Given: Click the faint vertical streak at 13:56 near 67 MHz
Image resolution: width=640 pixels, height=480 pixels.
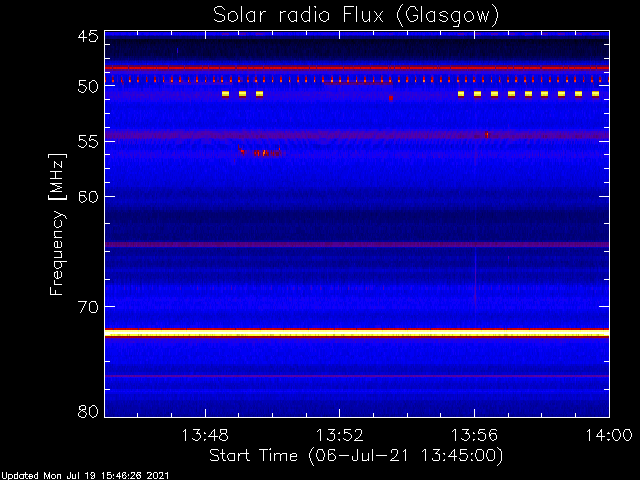Looking at the screenshot, I should pos(476,278).
